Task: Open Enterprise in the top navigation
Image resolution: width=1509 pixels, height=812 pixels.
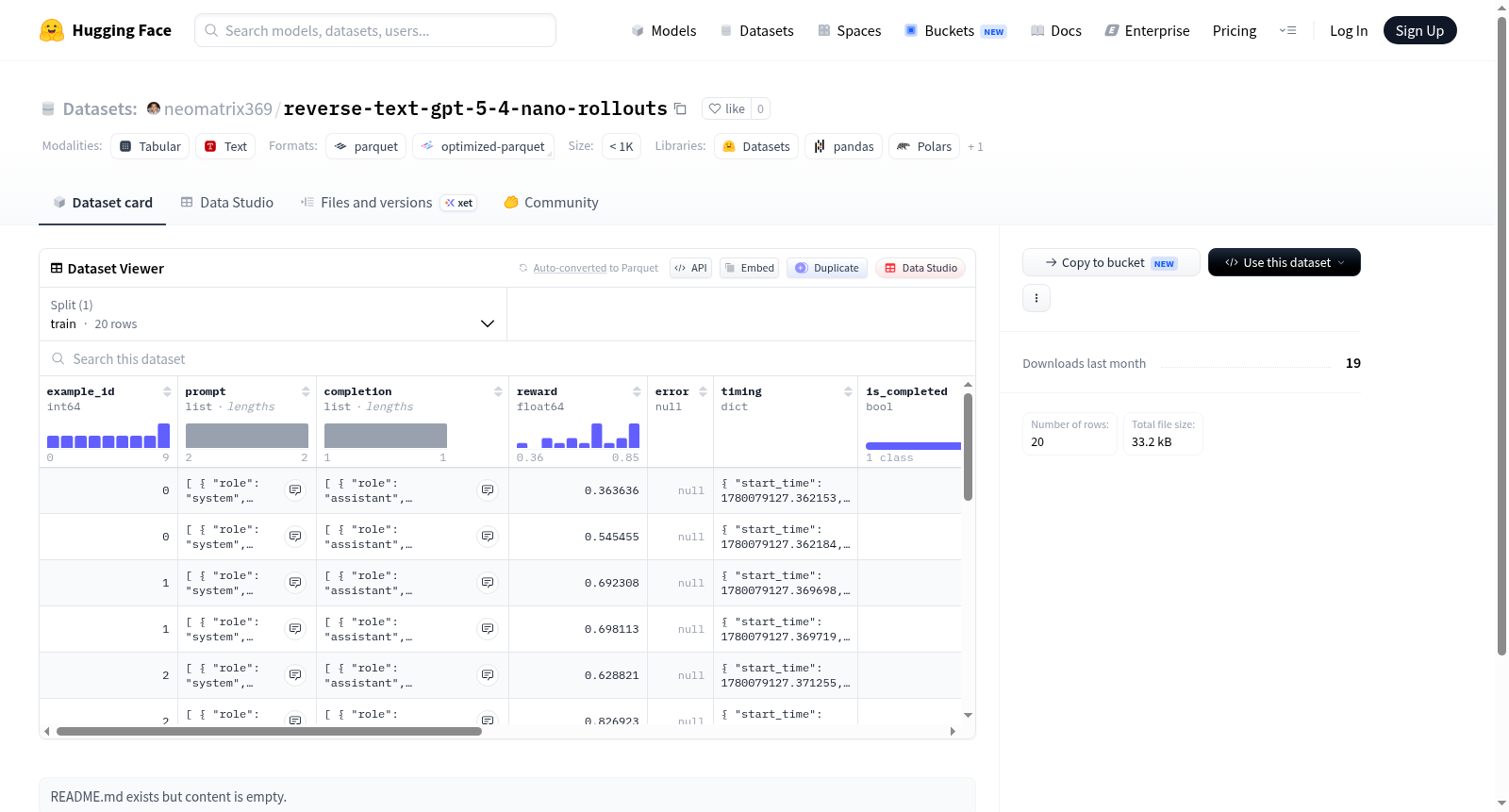Action: [1148, 31]
